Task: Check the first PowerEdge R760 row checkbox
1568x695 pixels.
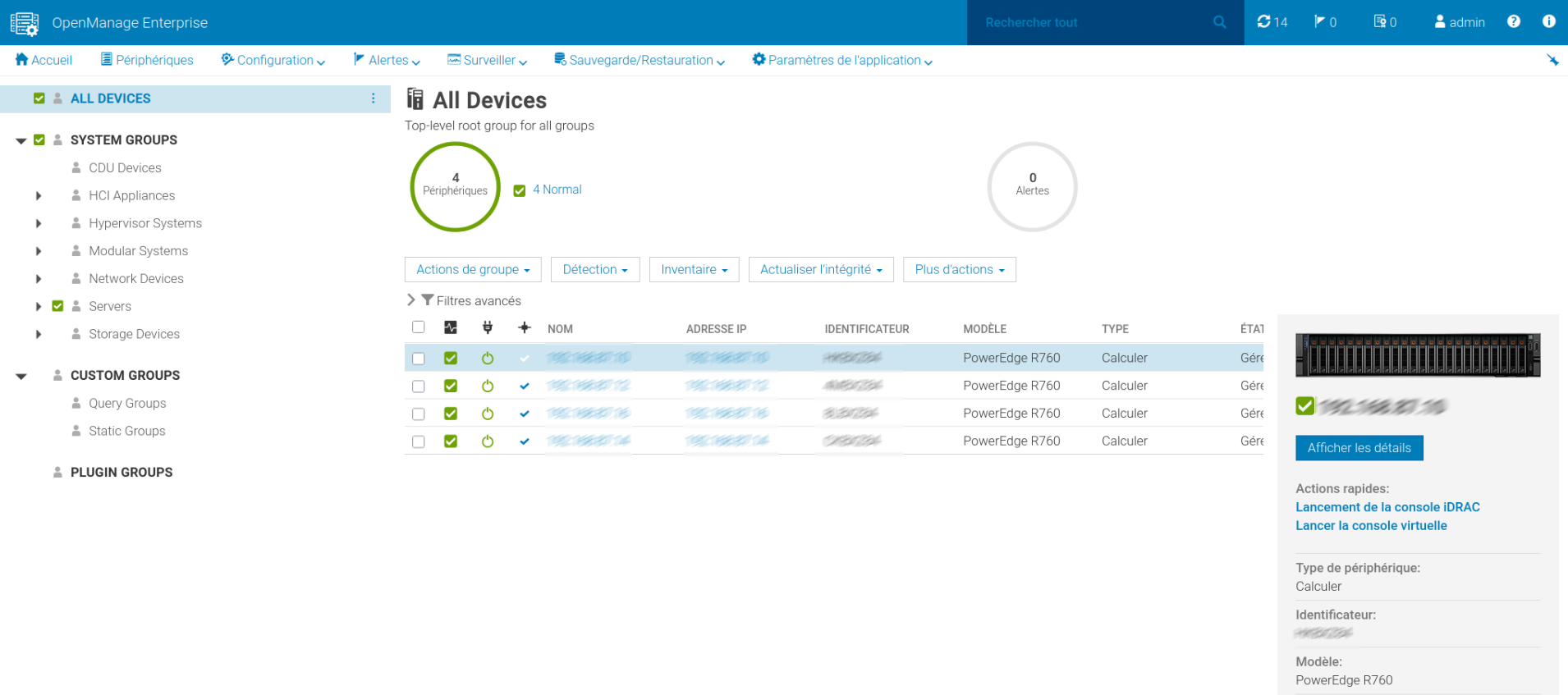Action: click(419, 359)
